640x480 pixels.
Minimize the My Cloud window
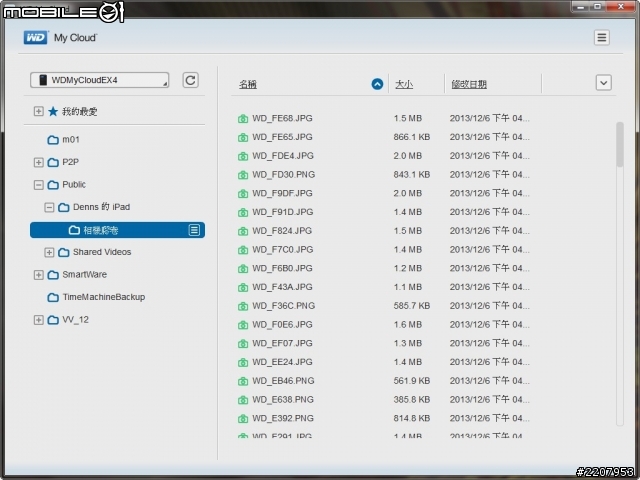[x=581, y=6]
